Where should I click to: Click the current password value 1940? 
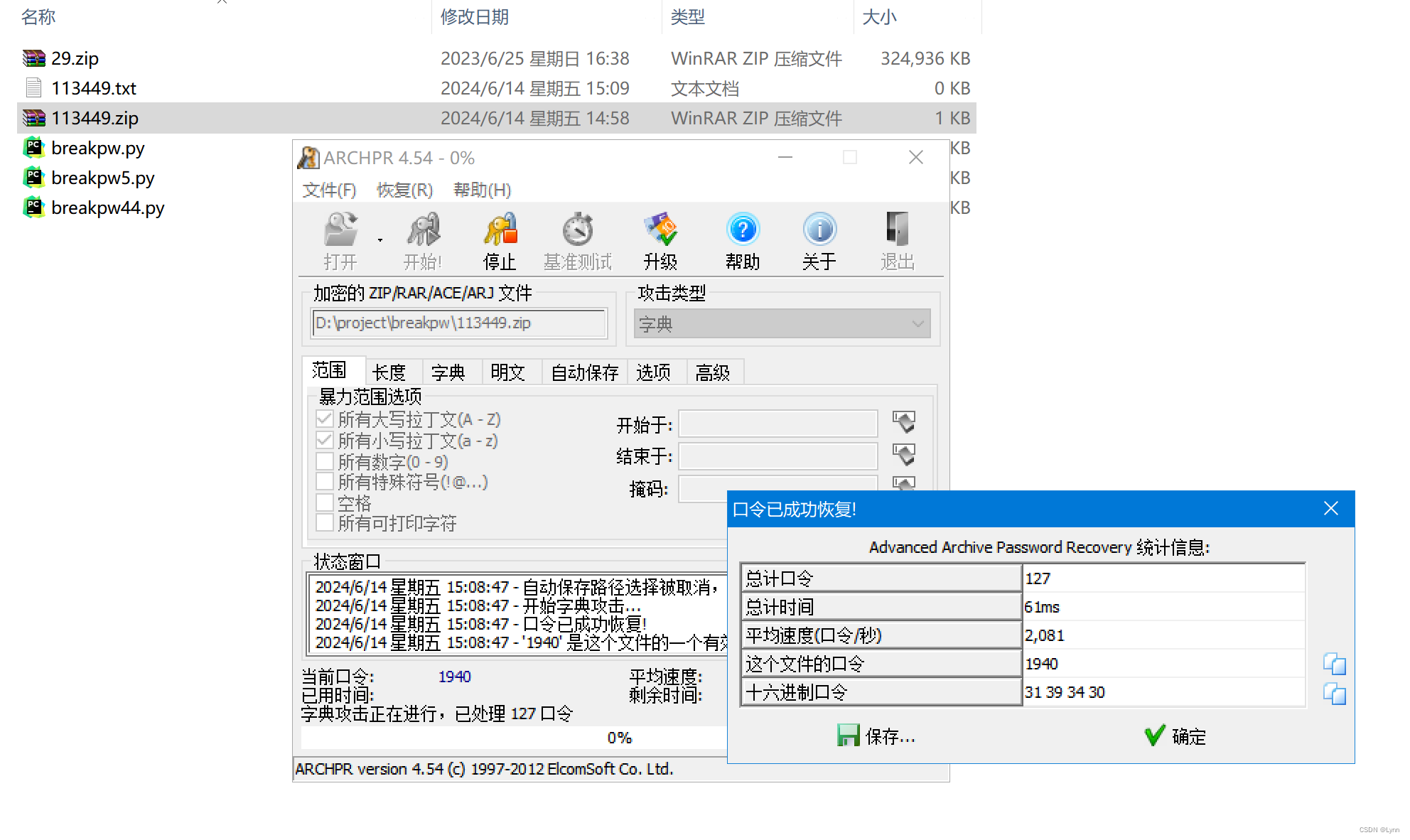(x=454, y=677)
